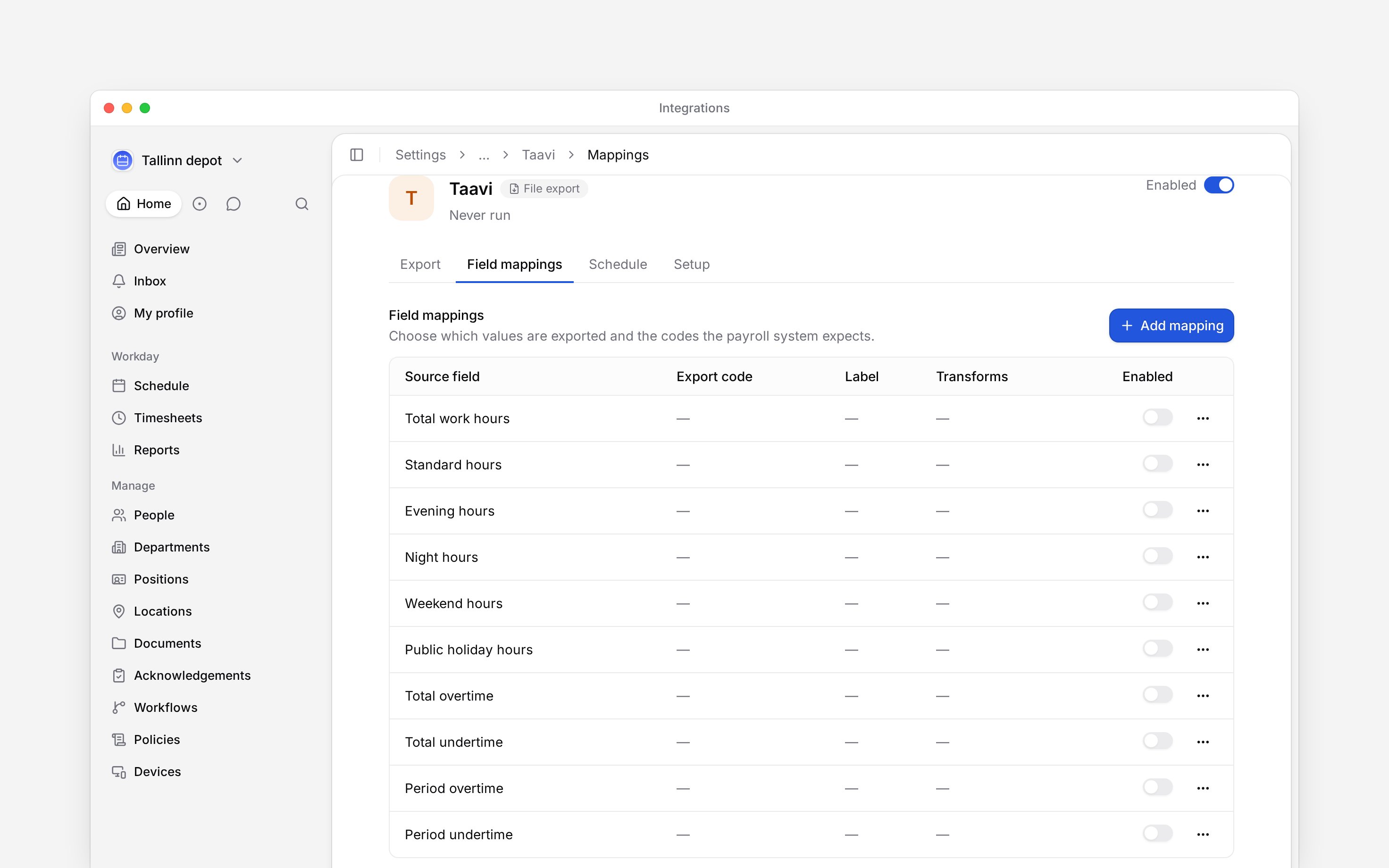Expand the collapsed breadcrumb ellipsis
Viewport: 1389px width, 868px height.
(x=484, y=155)
